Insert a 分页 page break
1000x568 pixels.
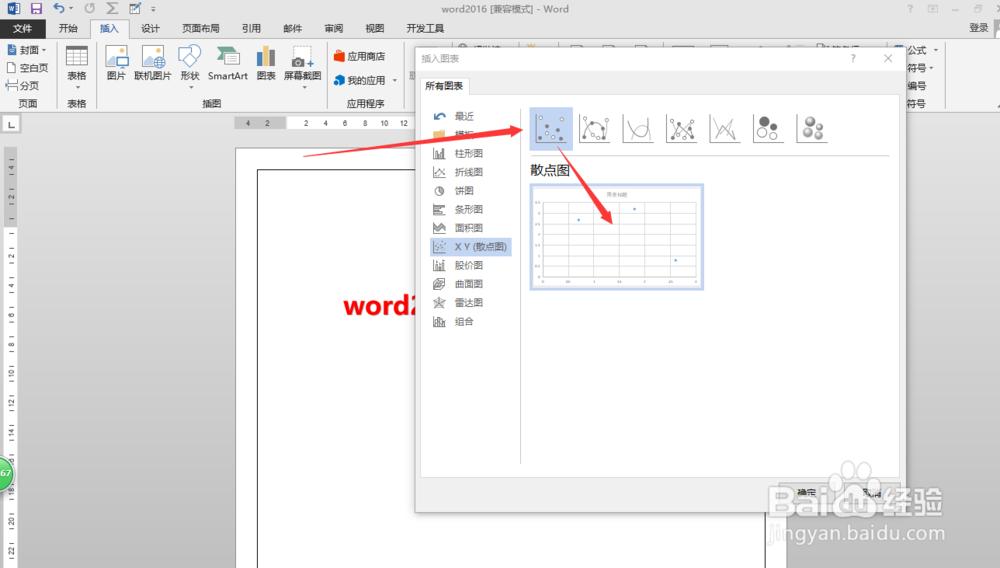23,85
